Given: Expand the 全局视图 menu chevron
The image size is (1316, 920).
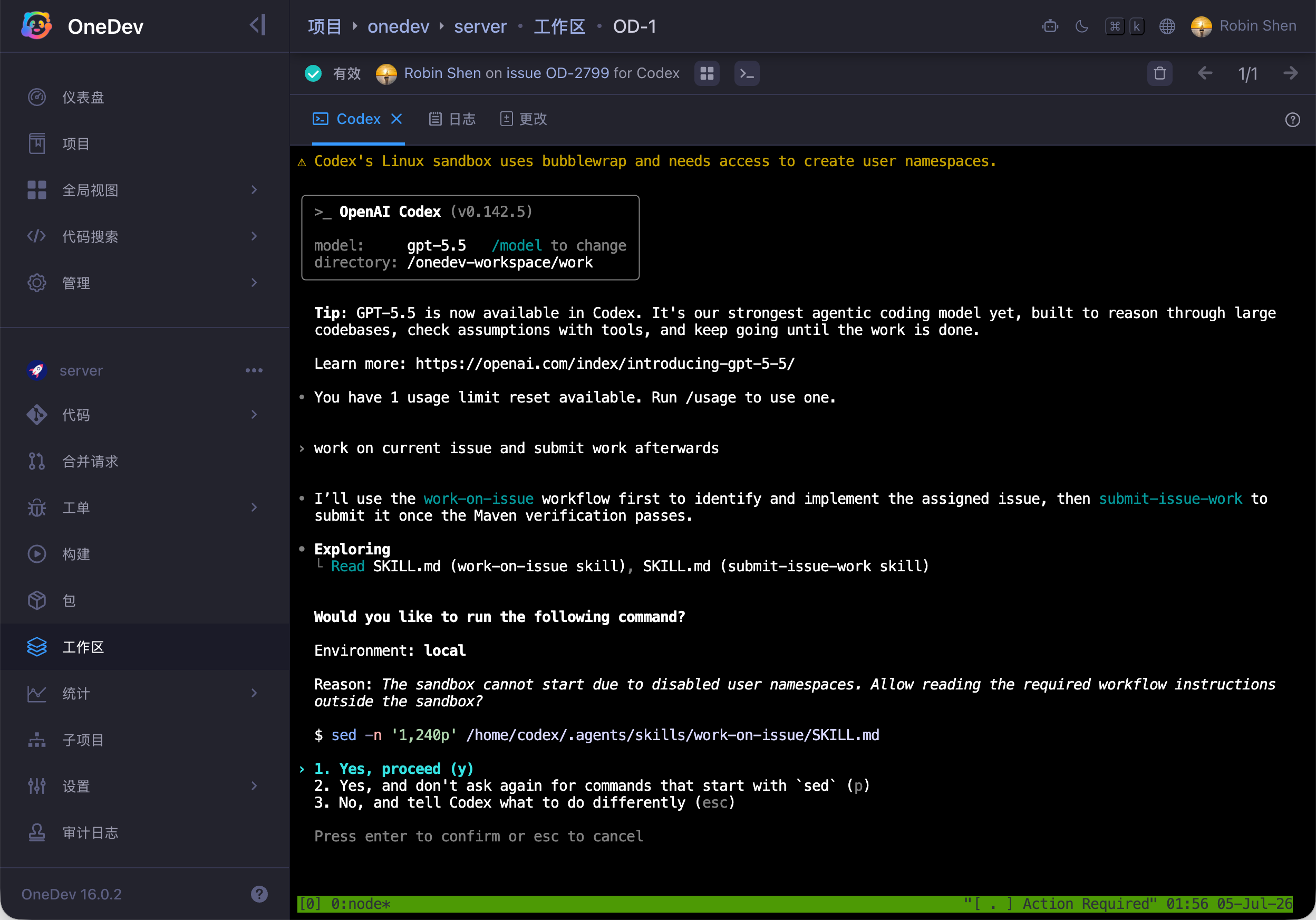Looking at the screenshot, I should (254, 190).
